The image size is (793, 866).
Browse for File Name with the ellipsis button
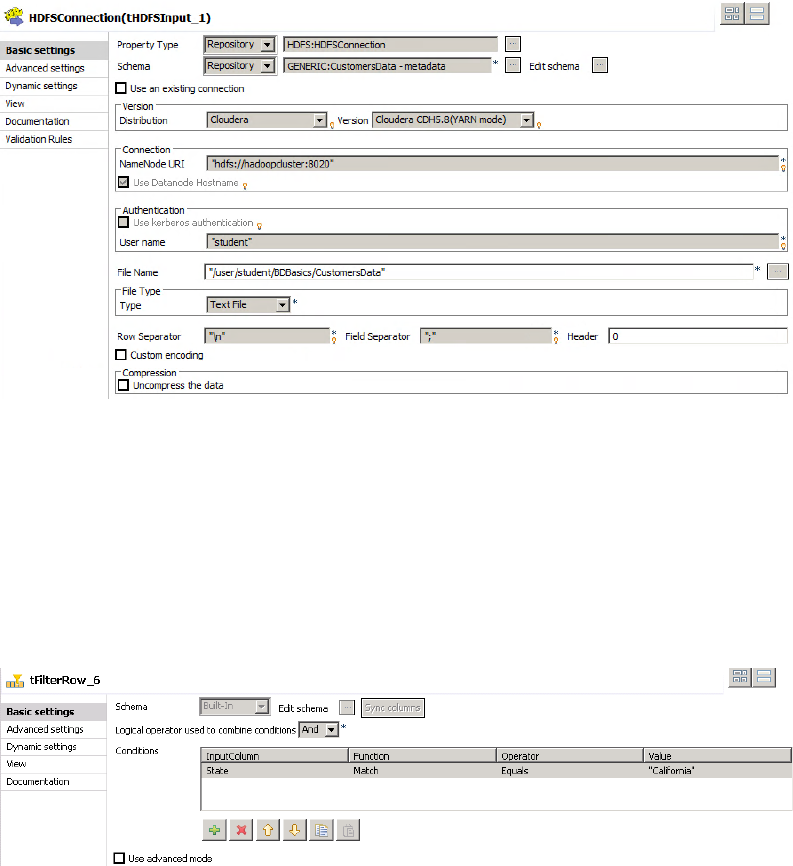click(x=778, y=272)
